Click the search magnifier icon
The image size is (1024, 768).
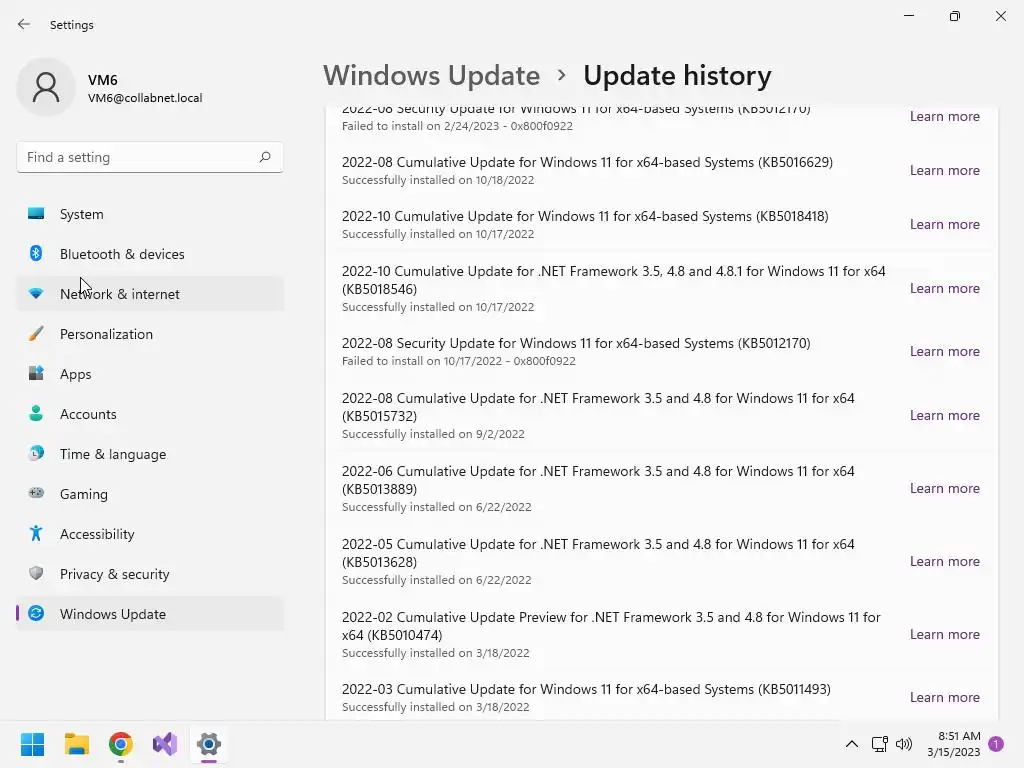(x=265, y=157)
